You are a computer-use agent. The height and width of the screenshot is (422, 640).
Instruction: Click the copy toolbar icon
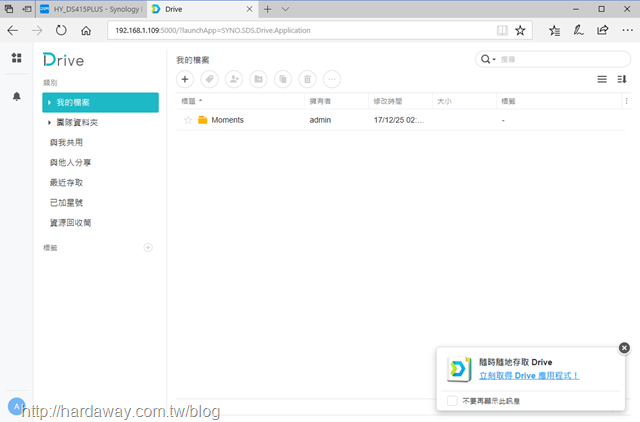[x=283, y=79]
